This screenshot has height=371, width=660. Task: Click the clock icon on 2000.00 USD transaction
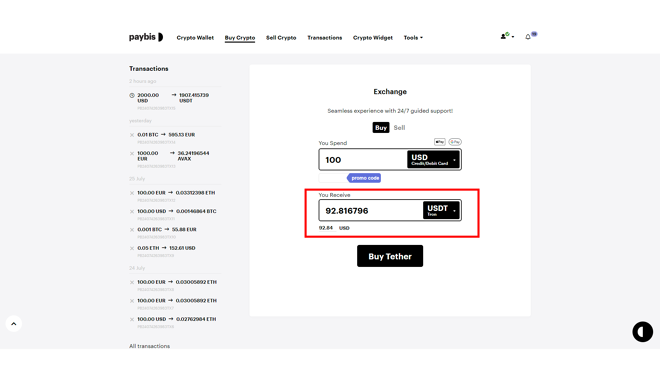pos(132,96)
